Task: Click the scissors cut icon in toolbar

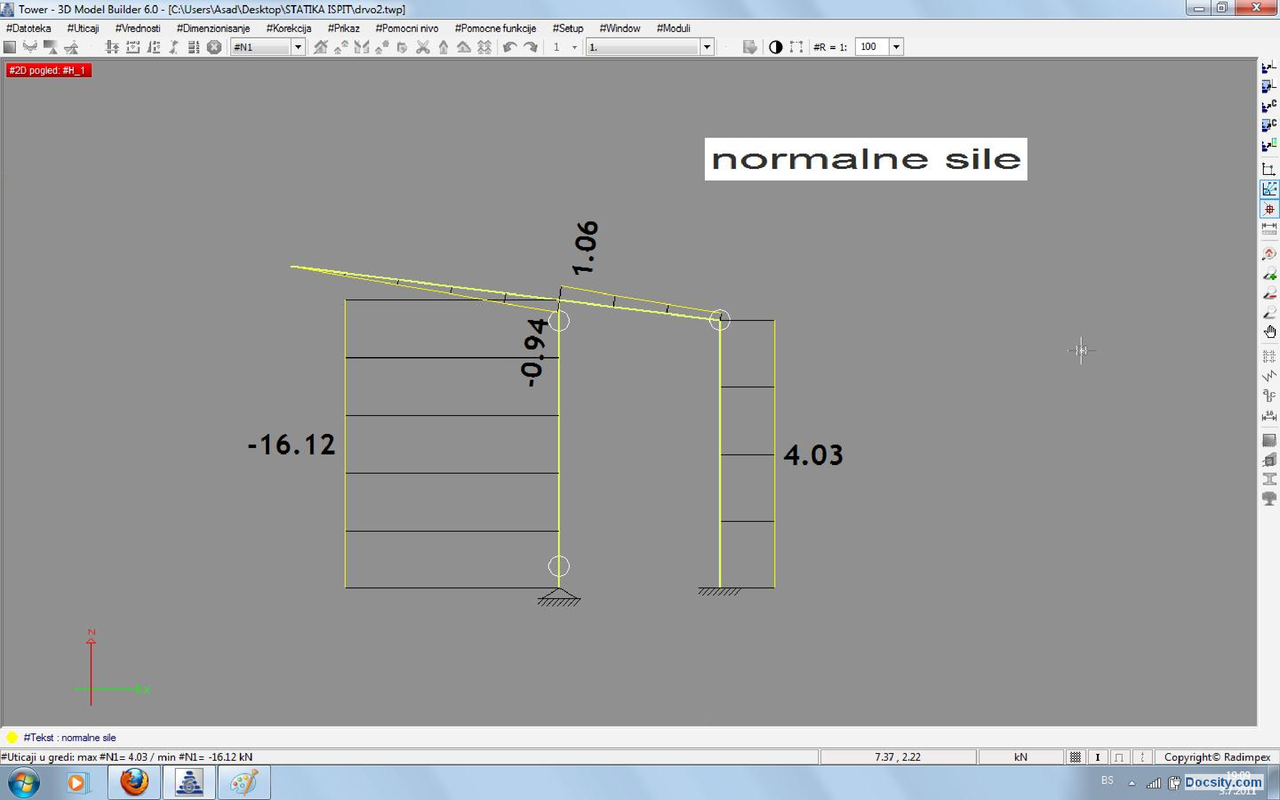Action: click(422, 47)
